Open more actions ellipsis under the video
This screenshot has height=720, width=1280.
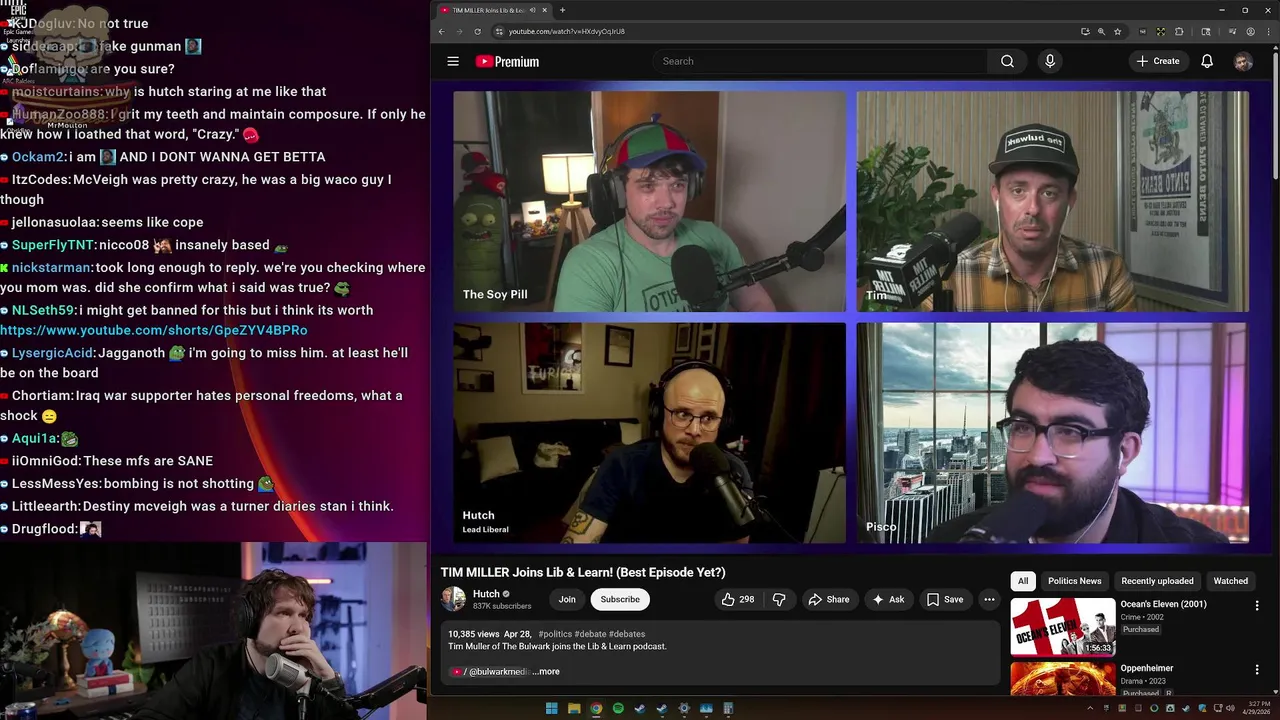989,599
